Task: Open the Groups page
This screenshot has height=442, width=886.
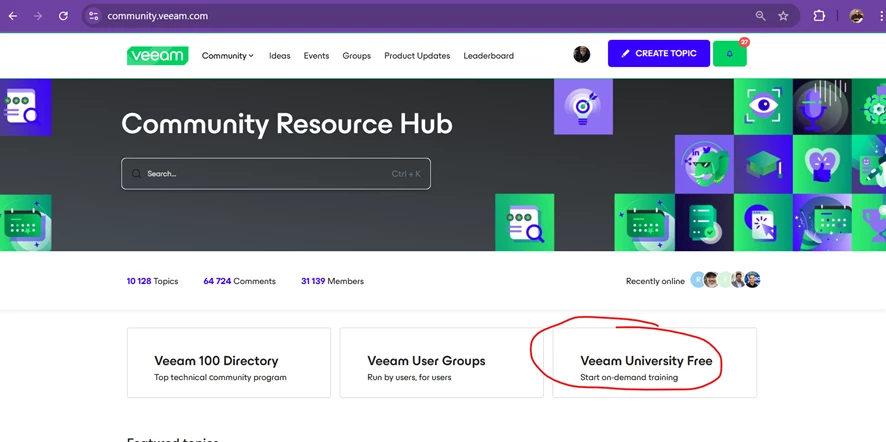Action: click(357, 55)
